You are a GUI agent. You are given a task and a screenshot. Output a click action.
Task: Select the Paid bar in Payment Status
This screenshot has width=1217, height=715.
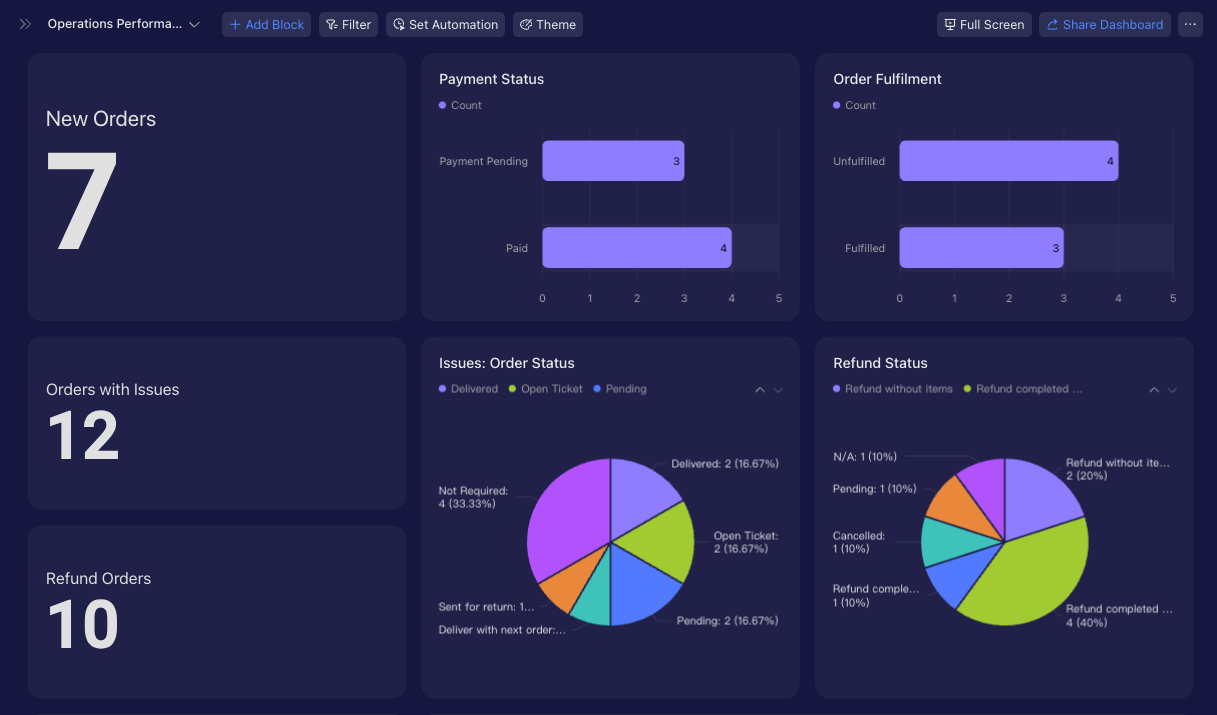coord(636,248)
